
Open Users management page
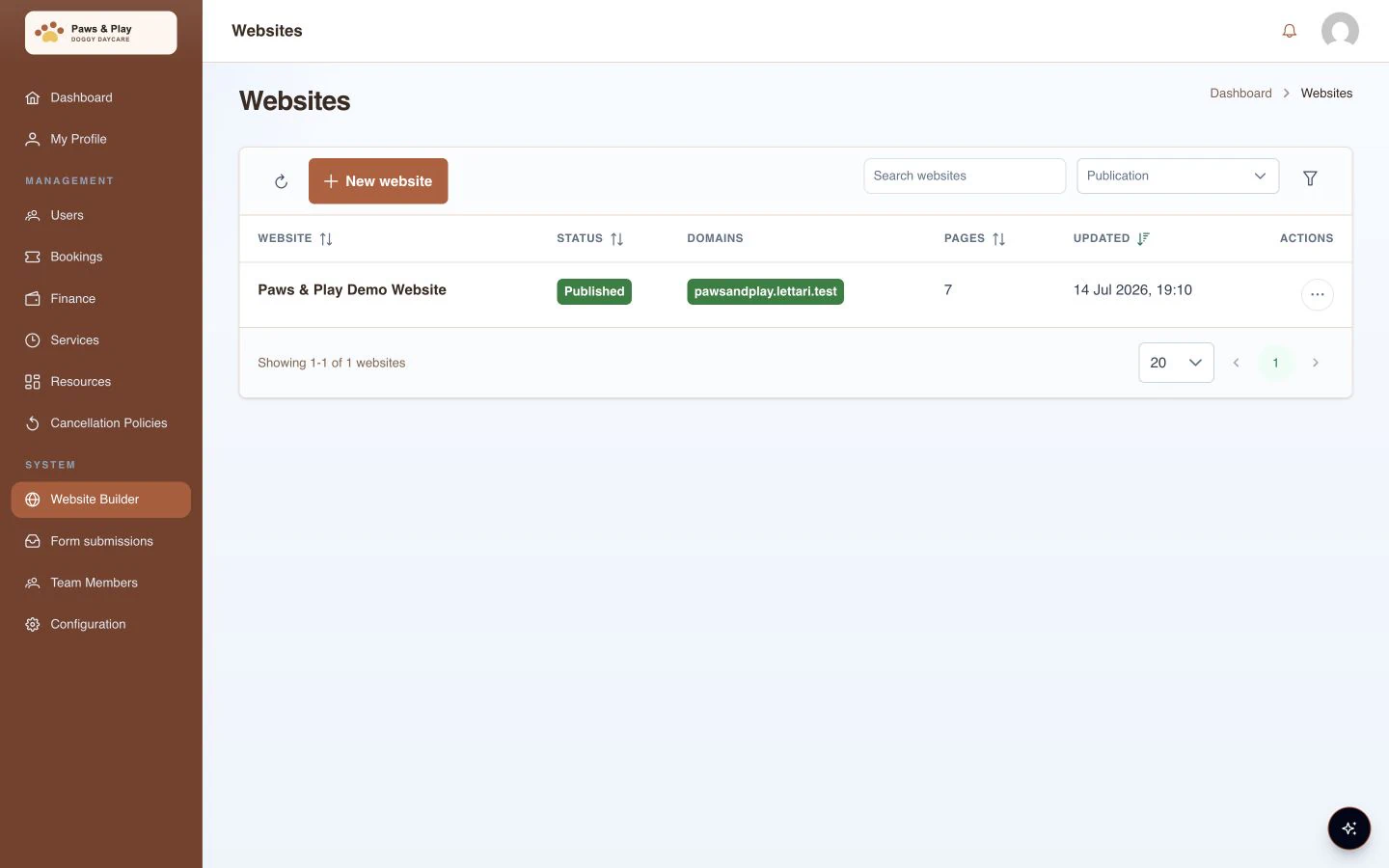pyautogui.click(x=101, y=215)
